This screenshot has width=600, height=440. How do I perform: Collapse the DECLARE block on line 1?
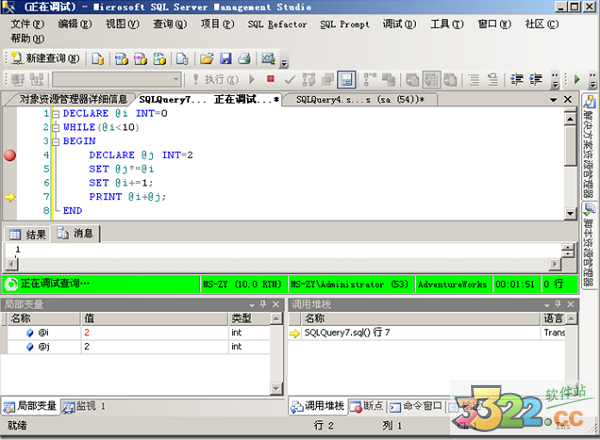click(56, 114)
